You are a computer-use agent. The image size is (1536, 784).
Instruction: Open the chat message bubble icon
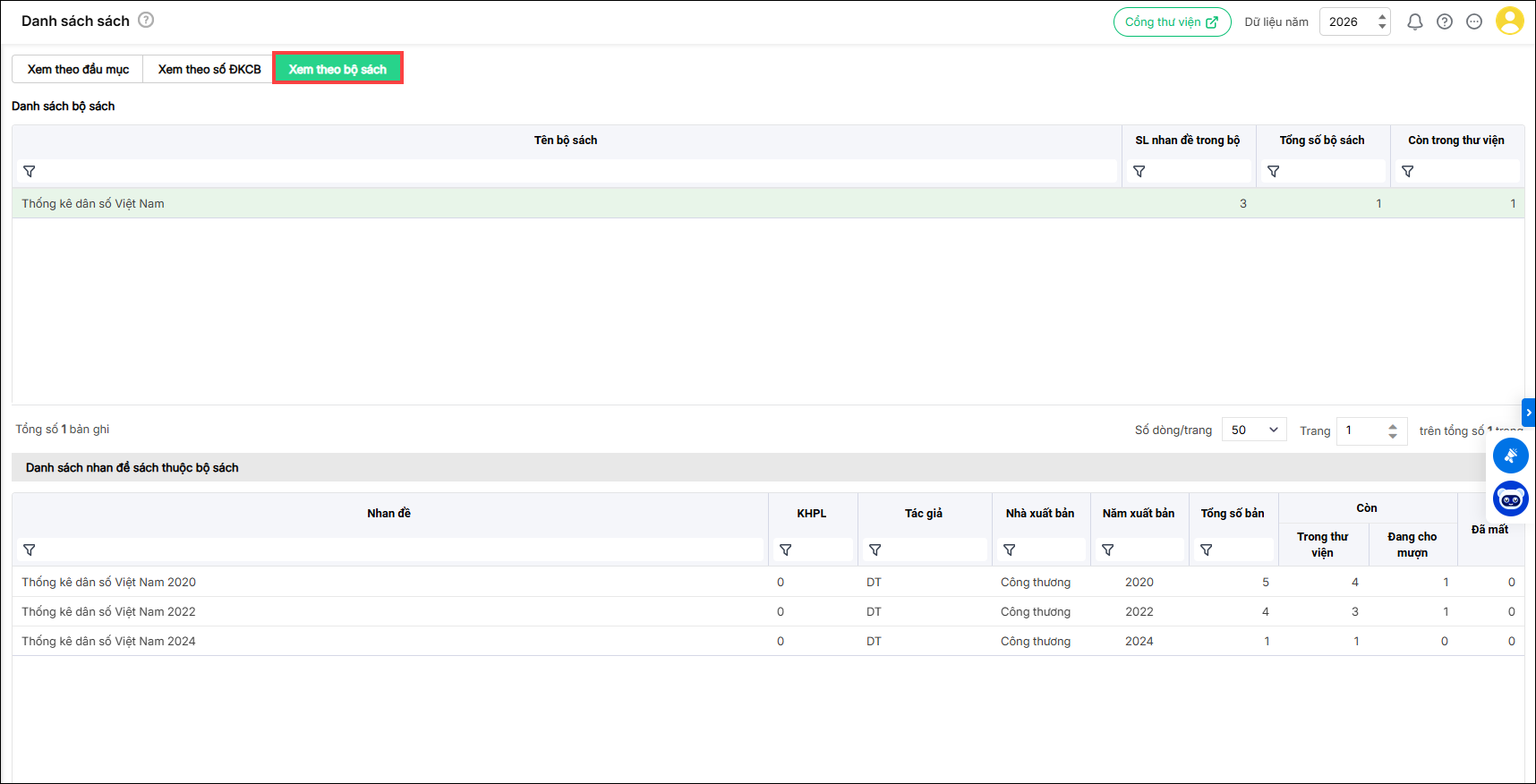pyautogui.click(x=1474, y=21)
